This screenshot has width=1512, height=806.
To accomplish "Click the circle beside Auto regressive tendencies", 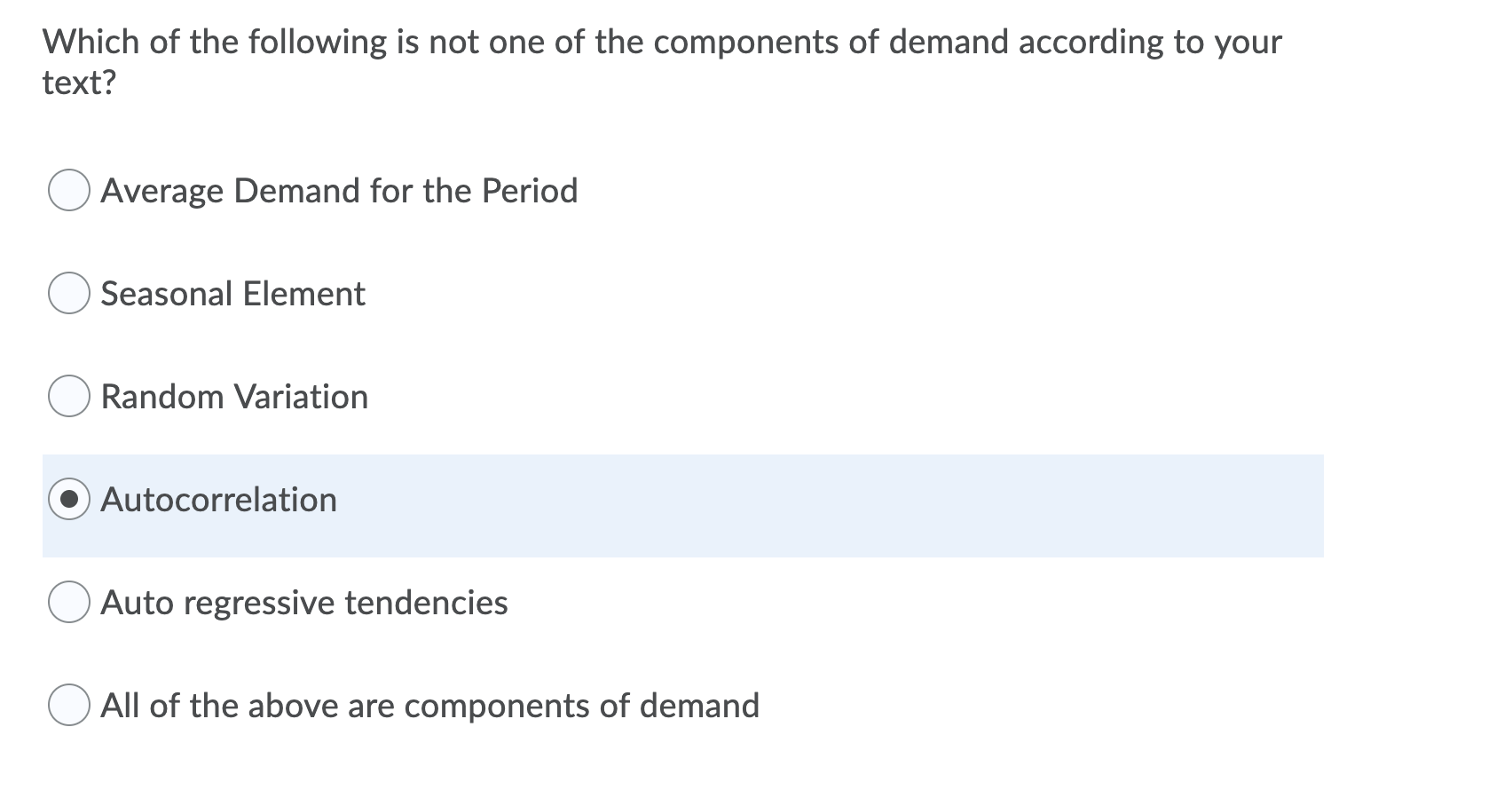I will [69, 602].
